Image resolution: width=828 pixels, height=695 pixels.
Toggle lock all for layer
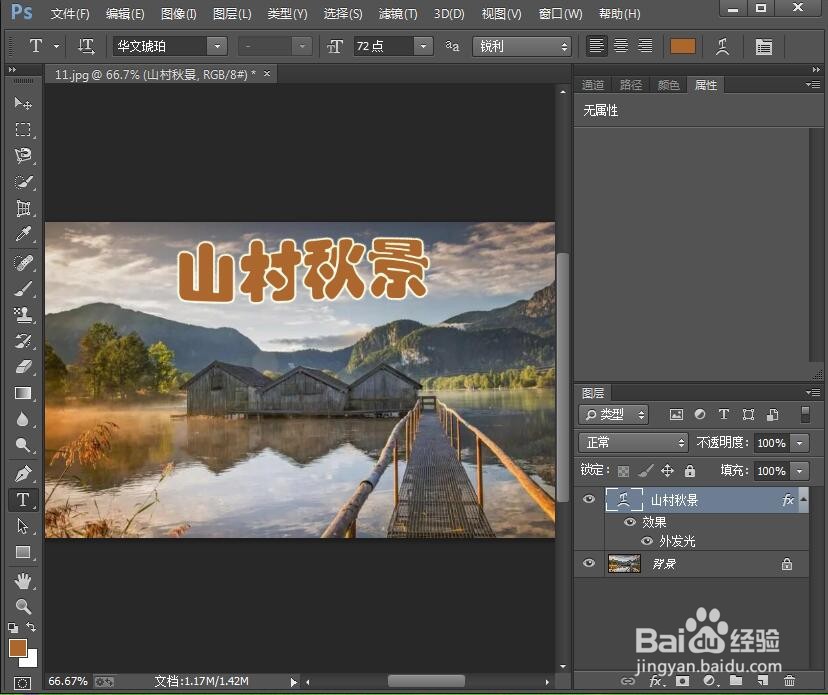click(690, 471)
